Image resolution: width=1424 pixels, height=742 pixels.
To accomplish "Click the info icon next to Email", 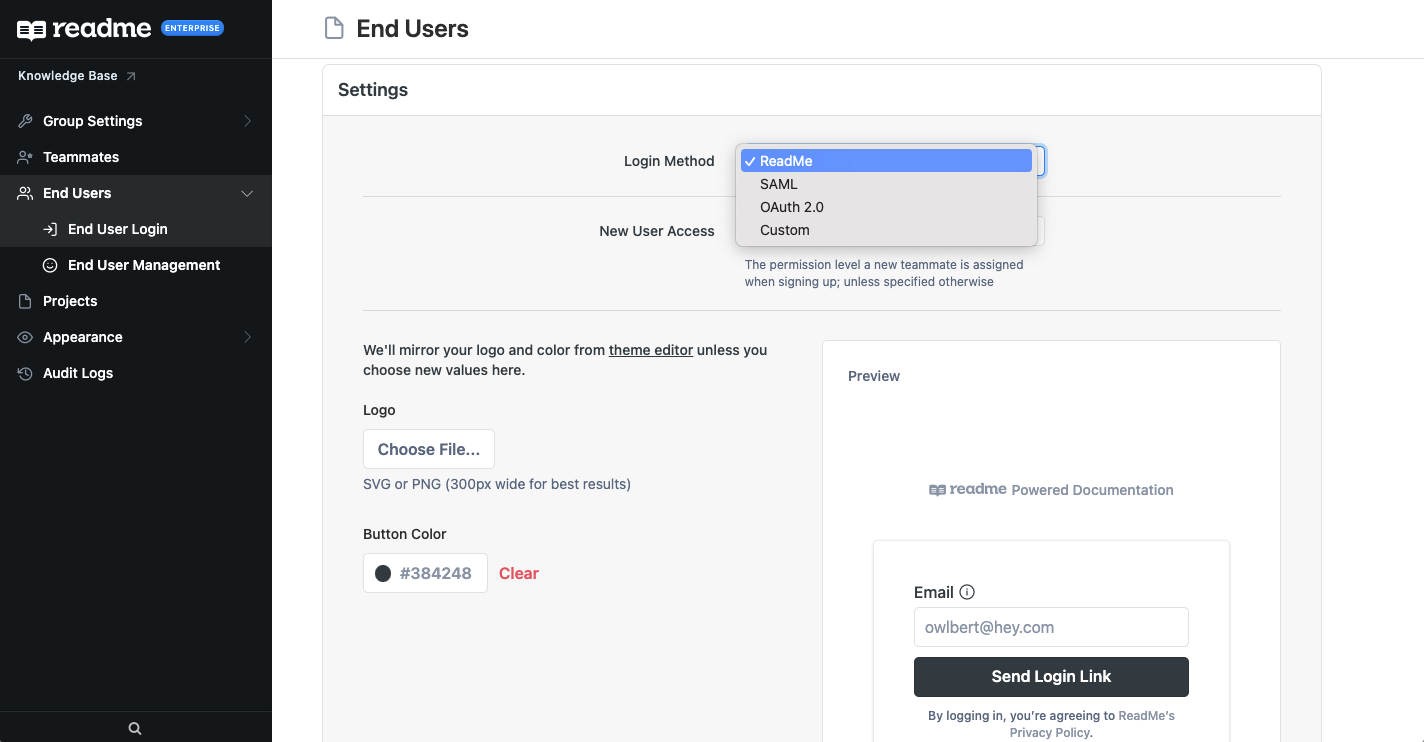I will coord(967,592).
